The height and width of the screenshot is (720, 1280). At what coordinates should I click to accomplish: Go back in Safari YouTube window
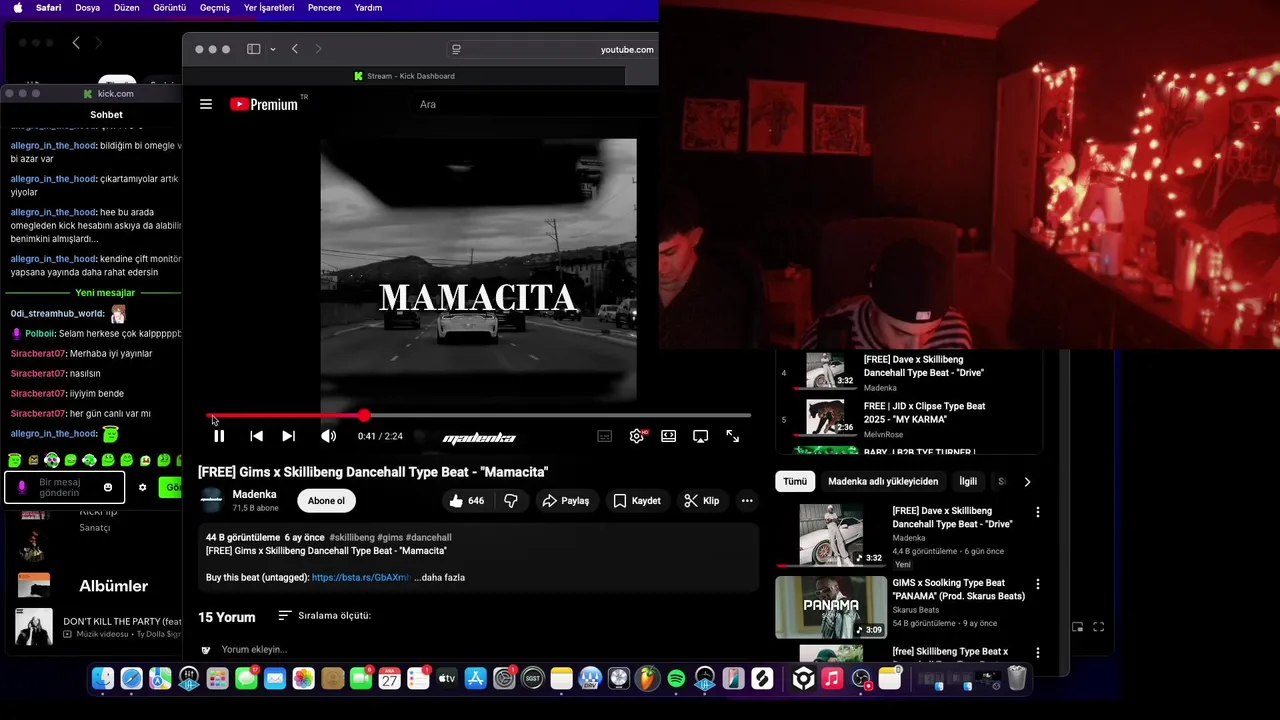295,49
